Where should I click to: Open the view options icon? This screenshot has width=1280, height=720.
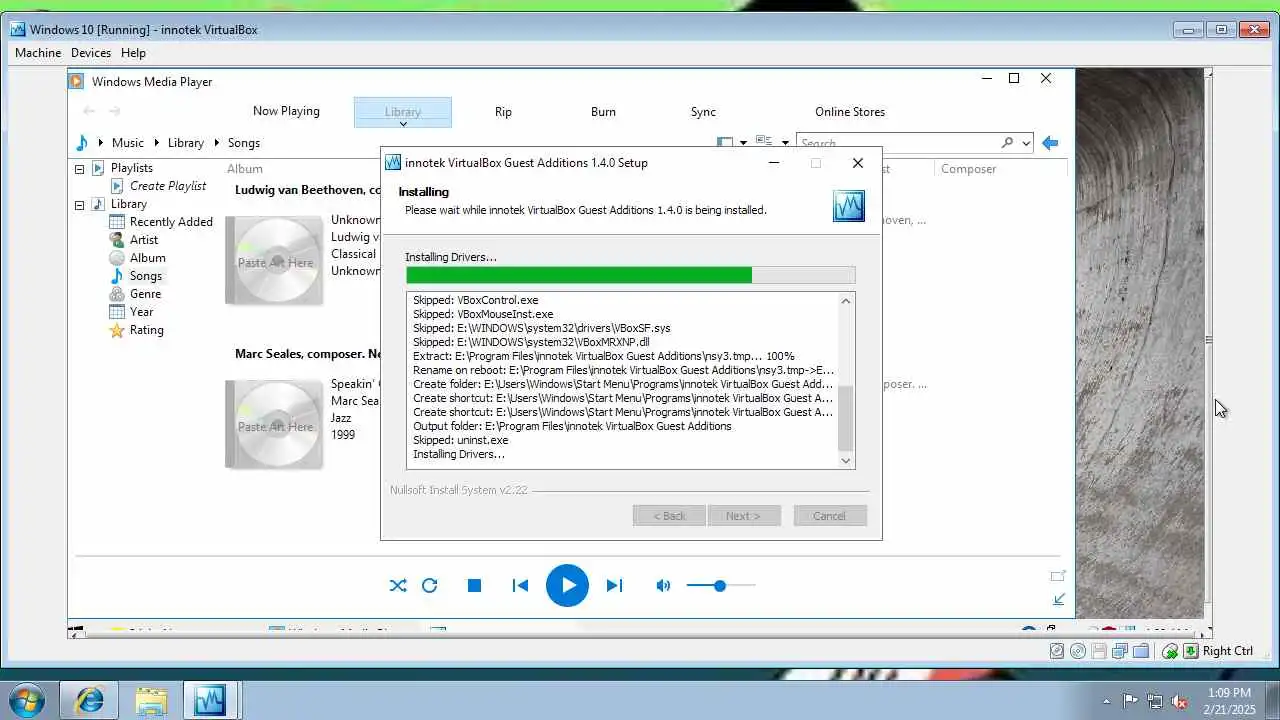764,143
